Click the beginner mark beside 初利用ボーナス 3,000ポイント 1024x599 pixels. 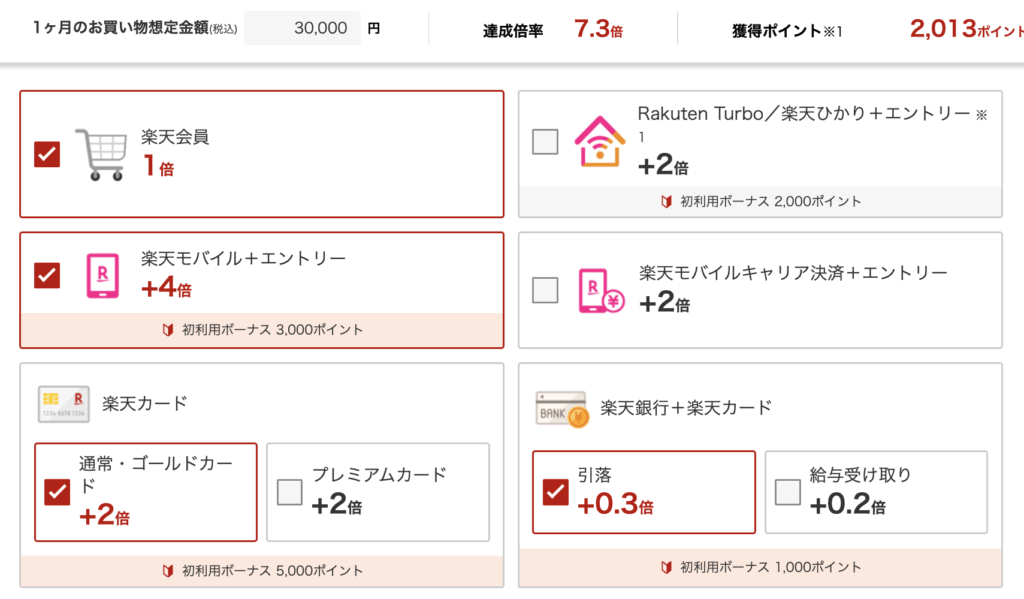coord(168,330)
